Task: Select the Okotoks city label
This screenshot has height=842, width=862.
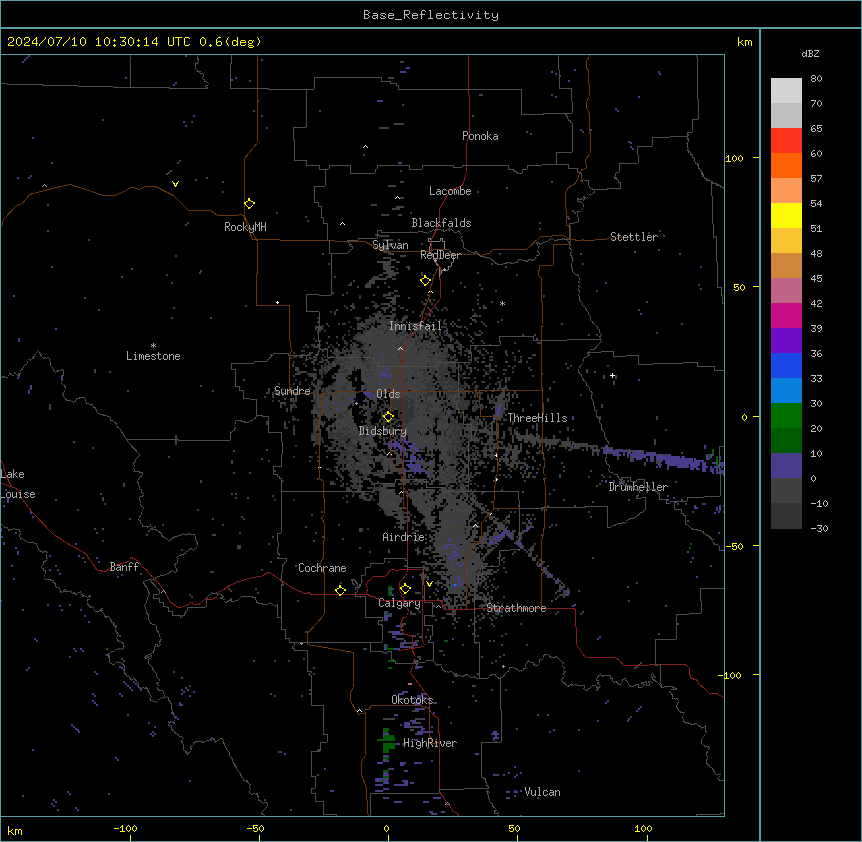Action: point(412,700)
